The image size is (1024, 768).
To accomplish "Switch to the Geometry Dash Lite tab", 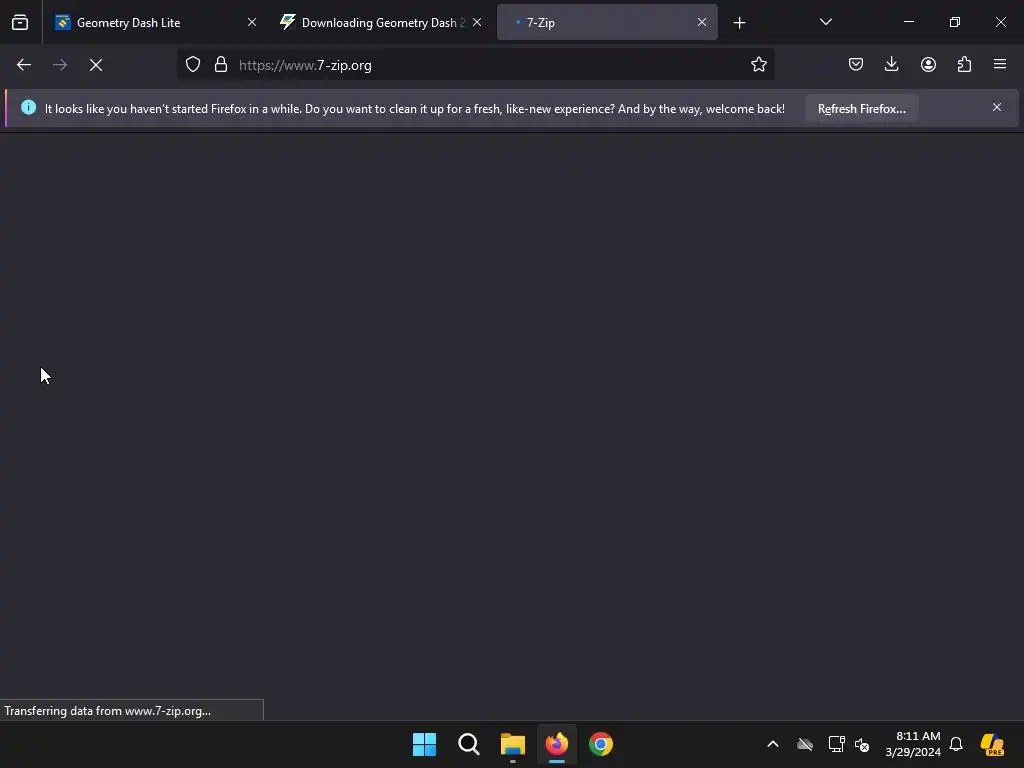I will coord(155,22).
